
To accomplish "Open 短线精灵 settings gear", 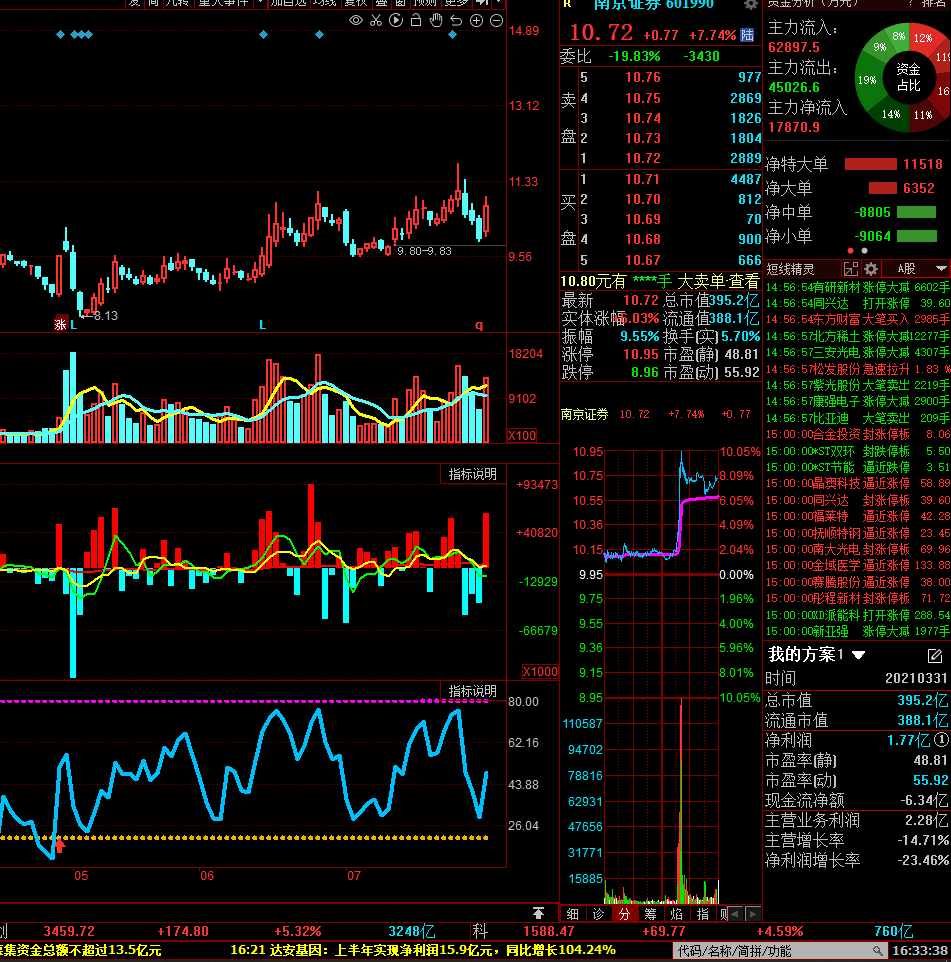I will point(871,269).
